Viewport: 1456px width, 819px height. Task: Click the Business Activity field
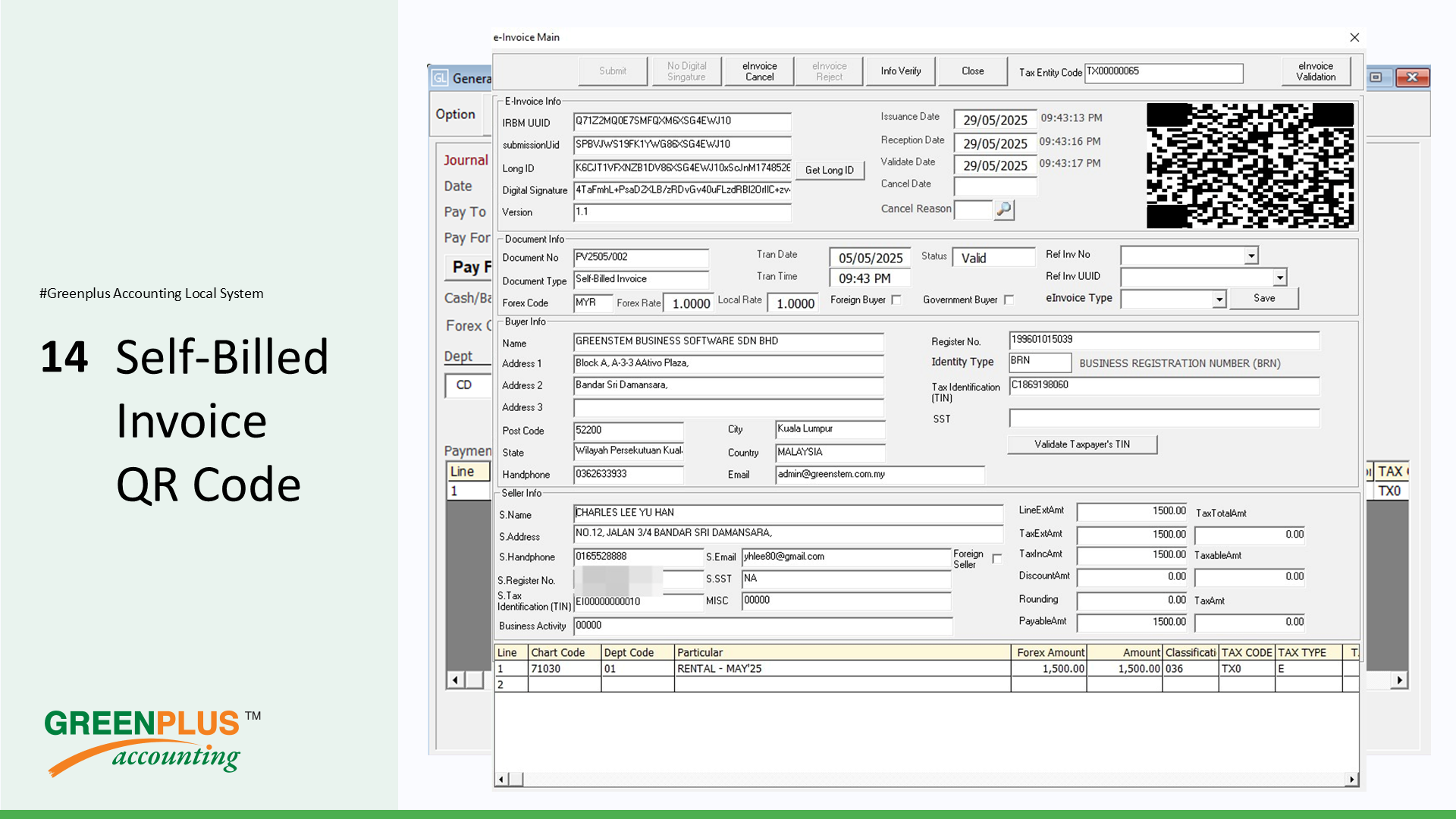pos(763,626)
